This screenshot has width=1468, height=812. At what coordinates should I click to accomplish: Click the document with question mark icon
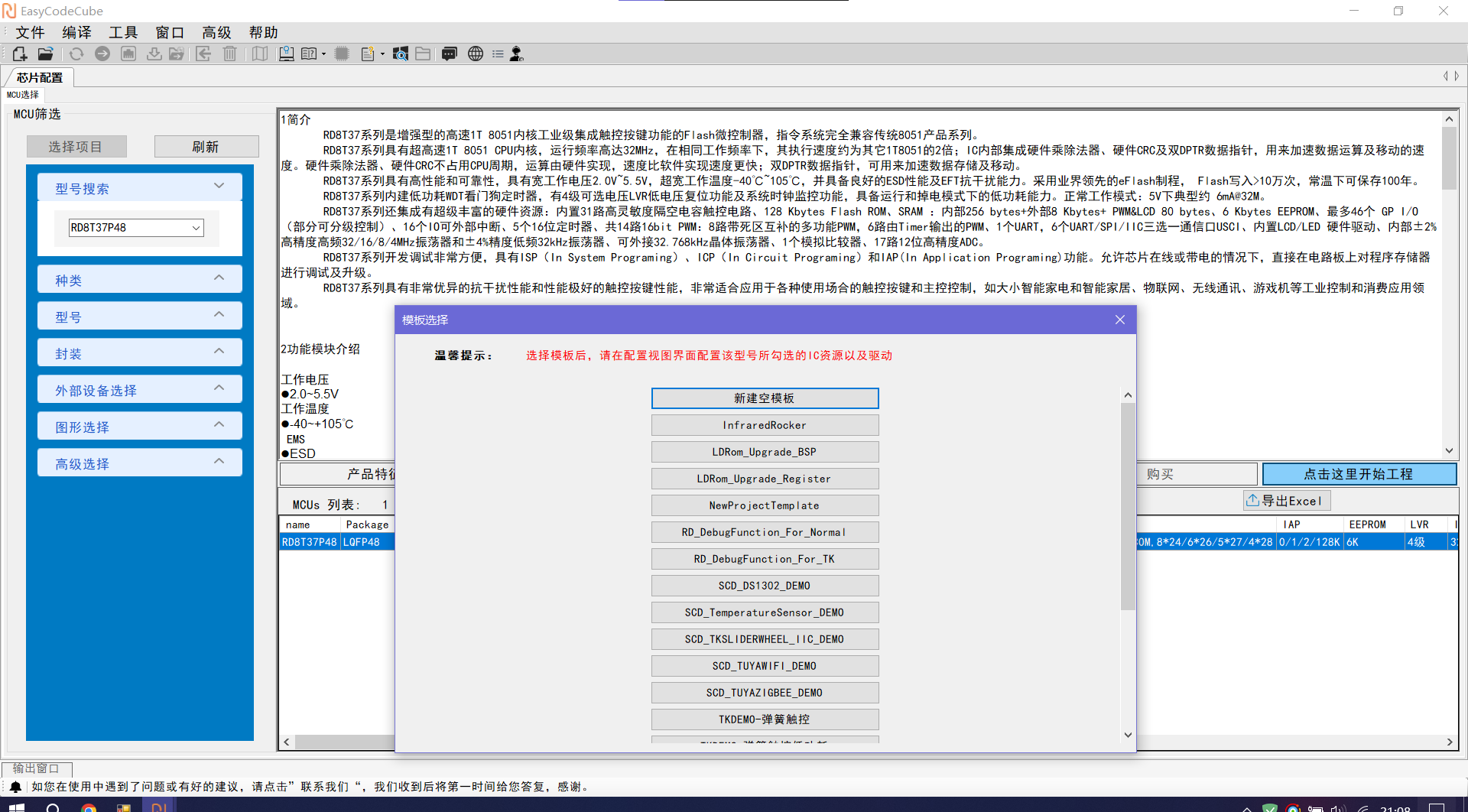(368, 54)
